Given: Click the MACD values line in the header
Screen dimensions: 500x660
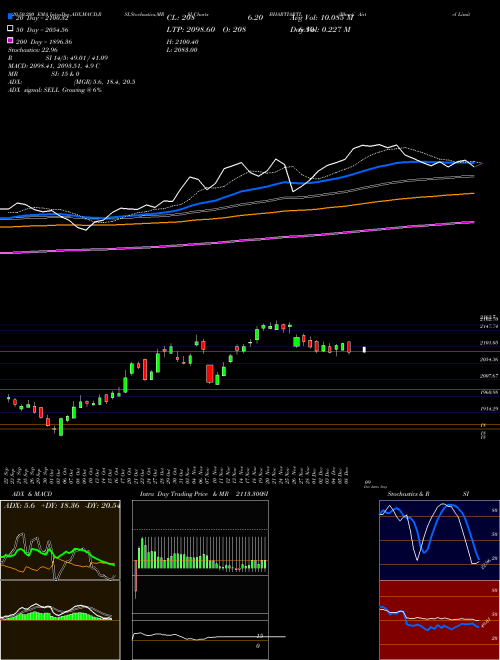Looking at the screenshot, I should coord(54,66).
